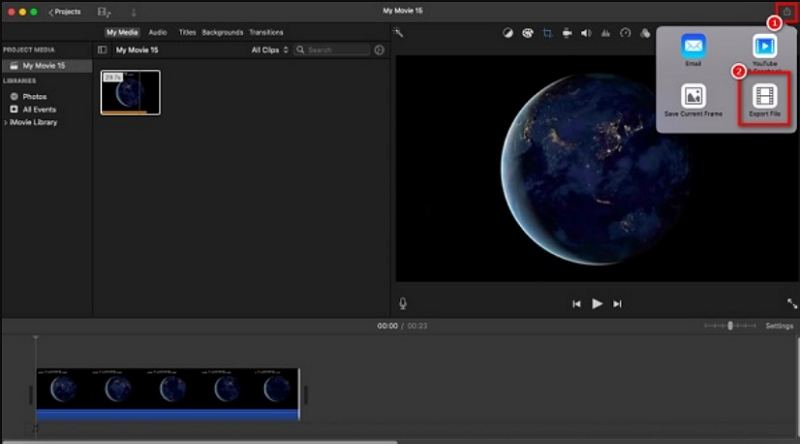Click the magic wand auto-enhance icon
Viewport: 800px width, 444px height.
pos(398,33)
